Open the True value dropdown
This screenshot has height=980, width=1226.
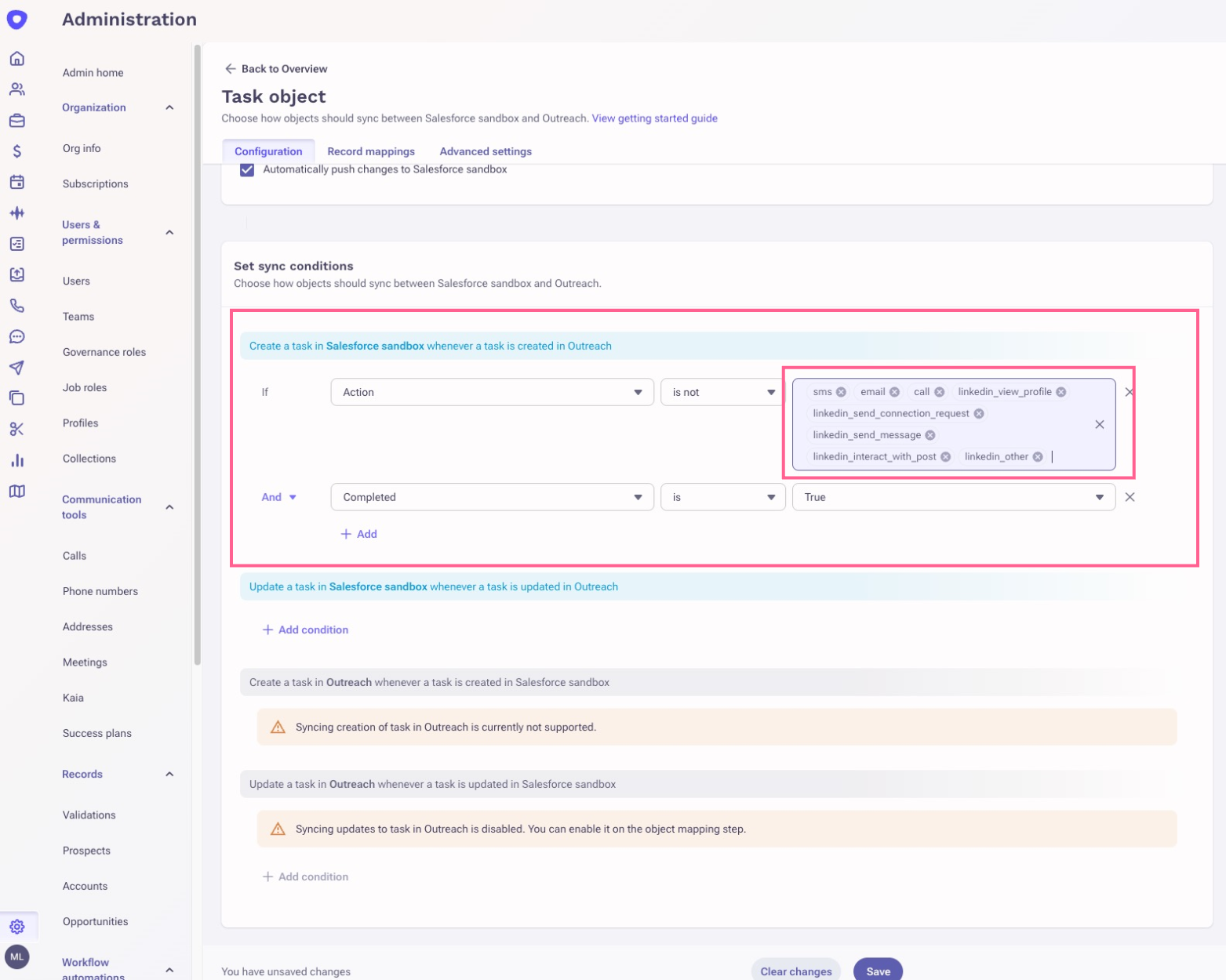click(x=954, y=497)
